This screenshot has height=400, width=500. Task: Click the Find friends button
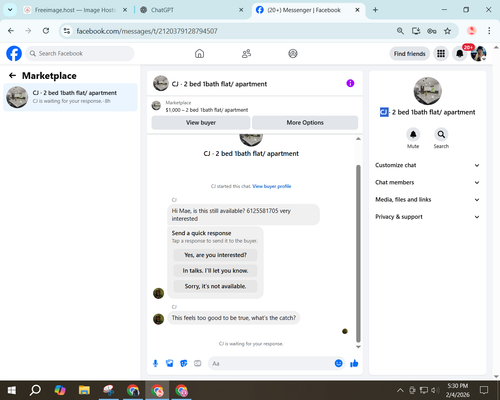[409, 54]
